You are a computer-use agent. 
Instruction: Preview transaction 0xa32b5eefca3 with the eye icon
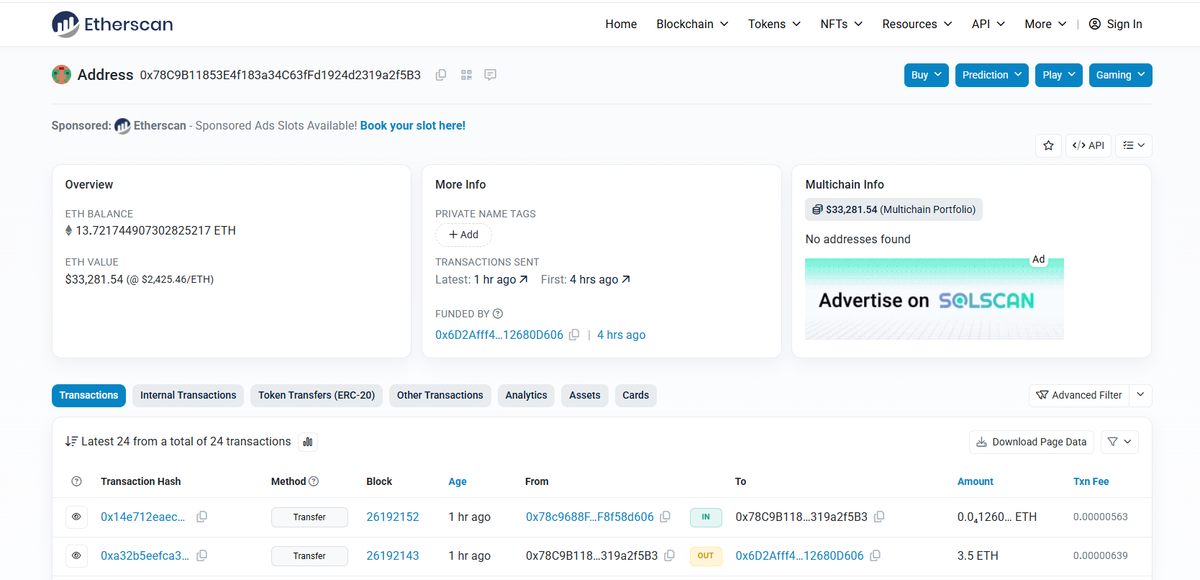(76, 555)
